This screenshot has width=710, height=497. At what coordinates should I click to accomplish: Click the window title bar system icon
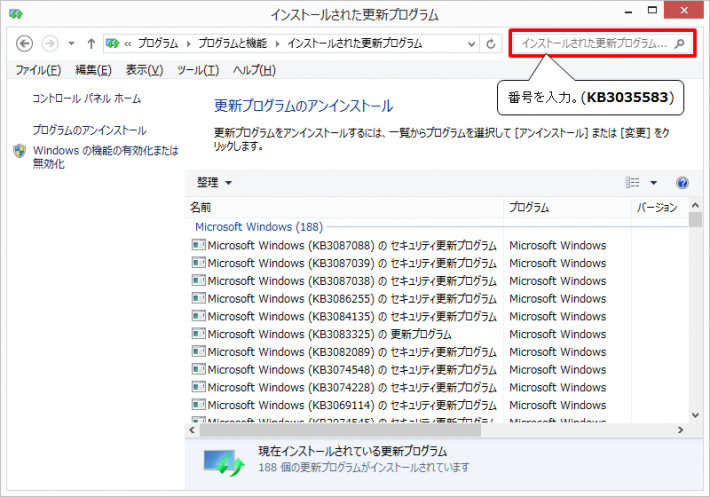(x=16, y=14)
